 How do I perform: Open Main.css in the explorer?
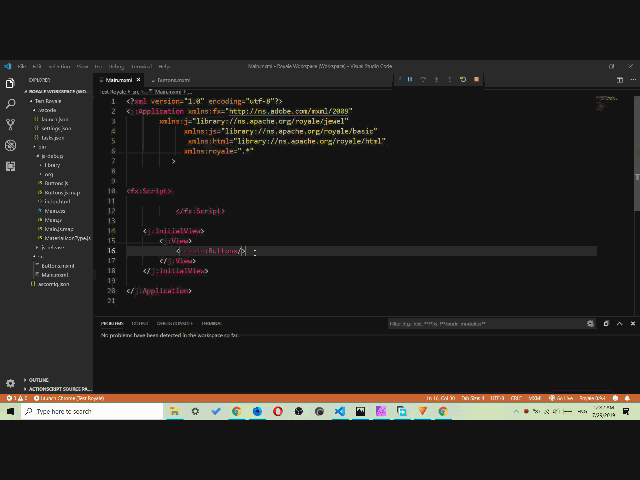tap(54, 211)
